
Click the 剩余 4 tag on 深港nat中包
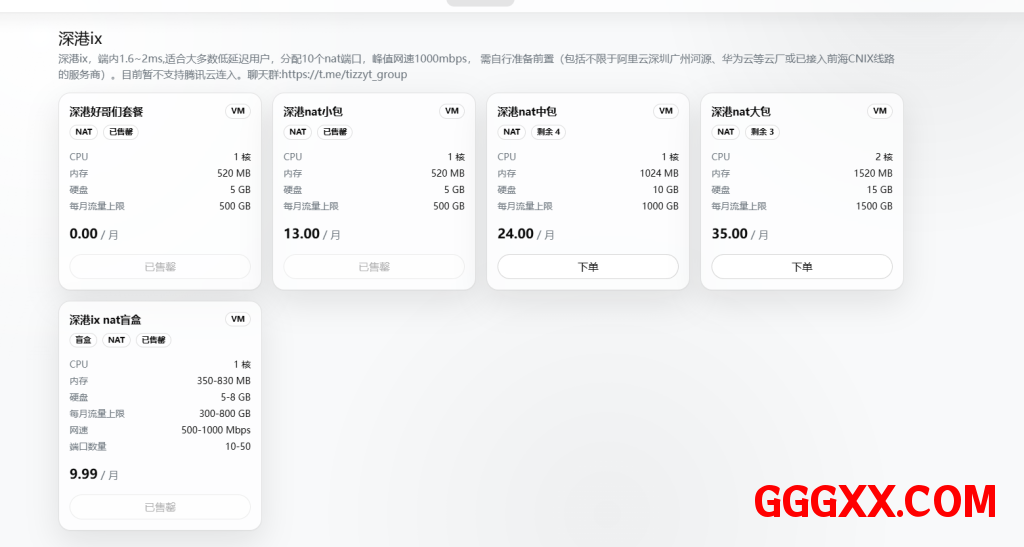(x=548, y=132)
